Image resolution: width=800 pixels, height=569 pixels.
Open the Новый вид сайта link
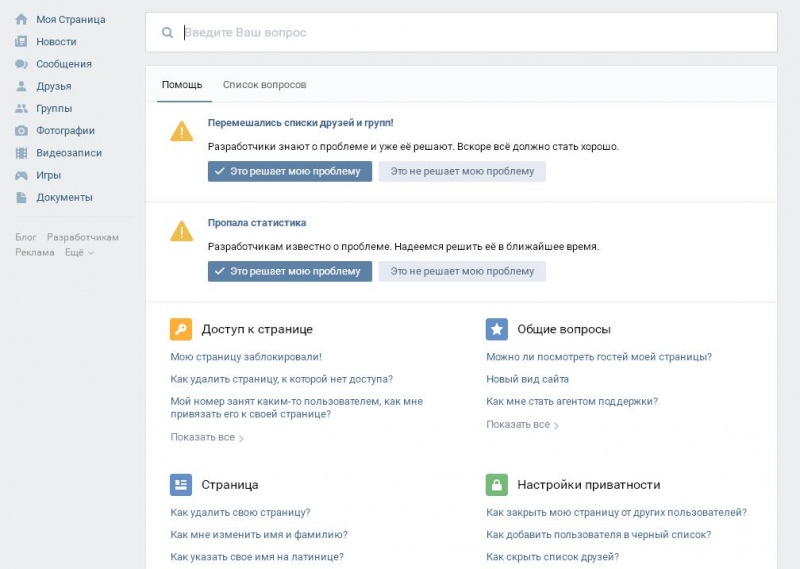click(527, 379)
